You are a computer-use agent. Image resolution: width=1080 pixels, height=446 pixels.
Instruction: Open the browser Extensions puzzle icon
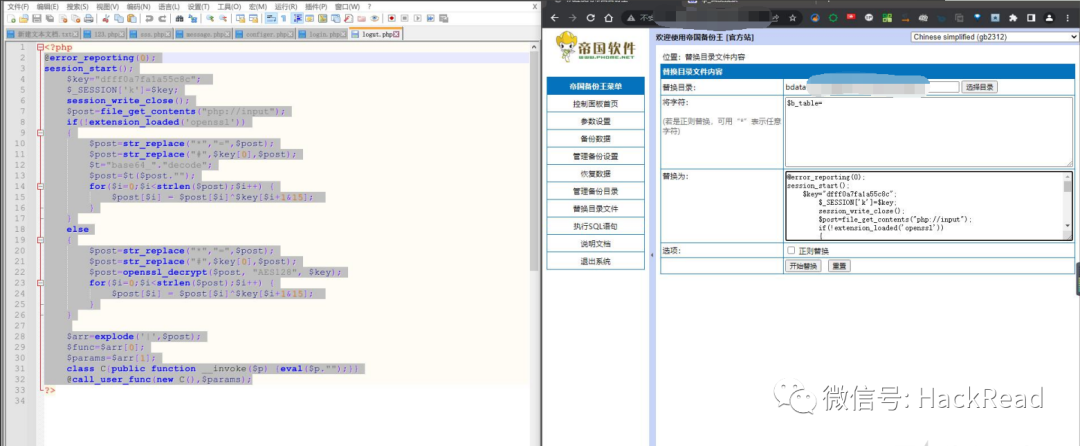pyautogui.click(x=1013, y=18)
